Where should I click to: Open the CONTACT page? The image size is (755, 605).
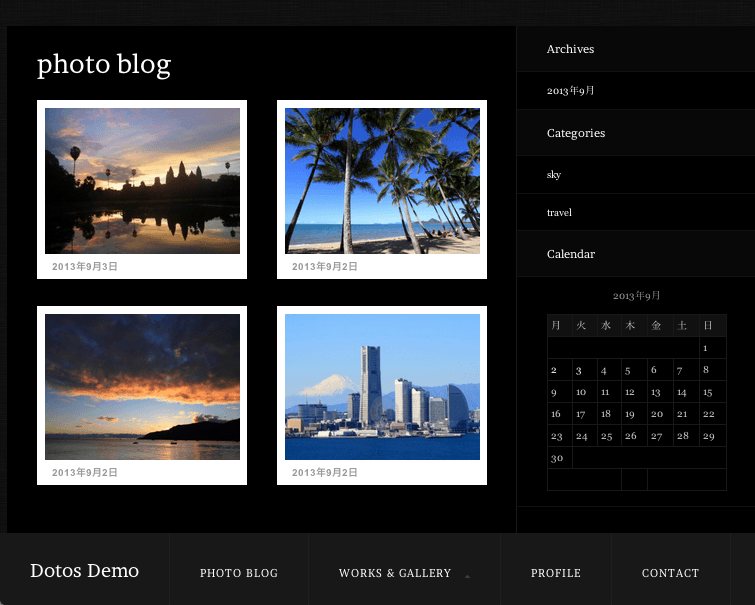(670, 573)
